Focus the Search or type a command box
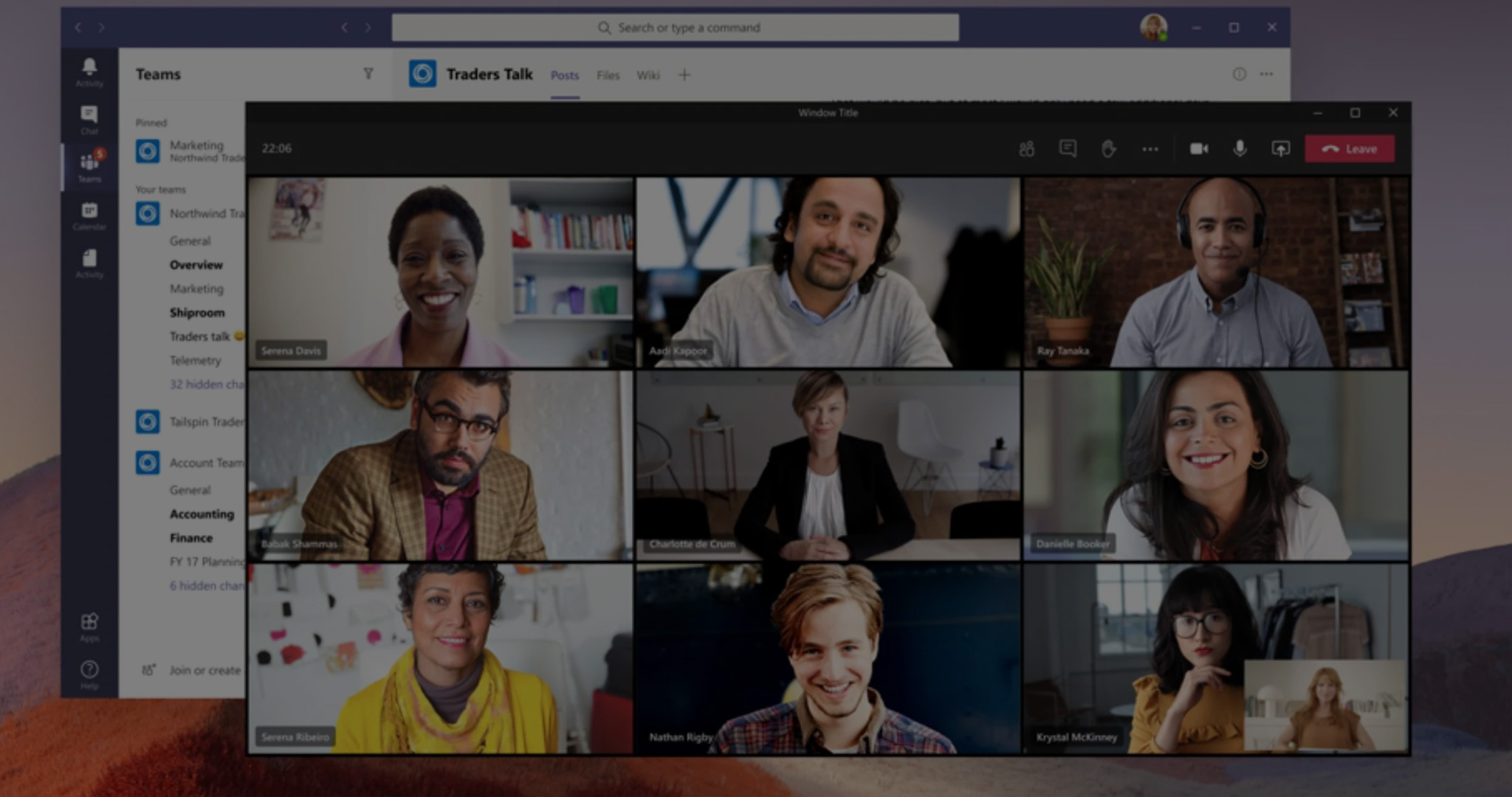Viewport: 1512px width, 797px height. (x=675, y=27)
